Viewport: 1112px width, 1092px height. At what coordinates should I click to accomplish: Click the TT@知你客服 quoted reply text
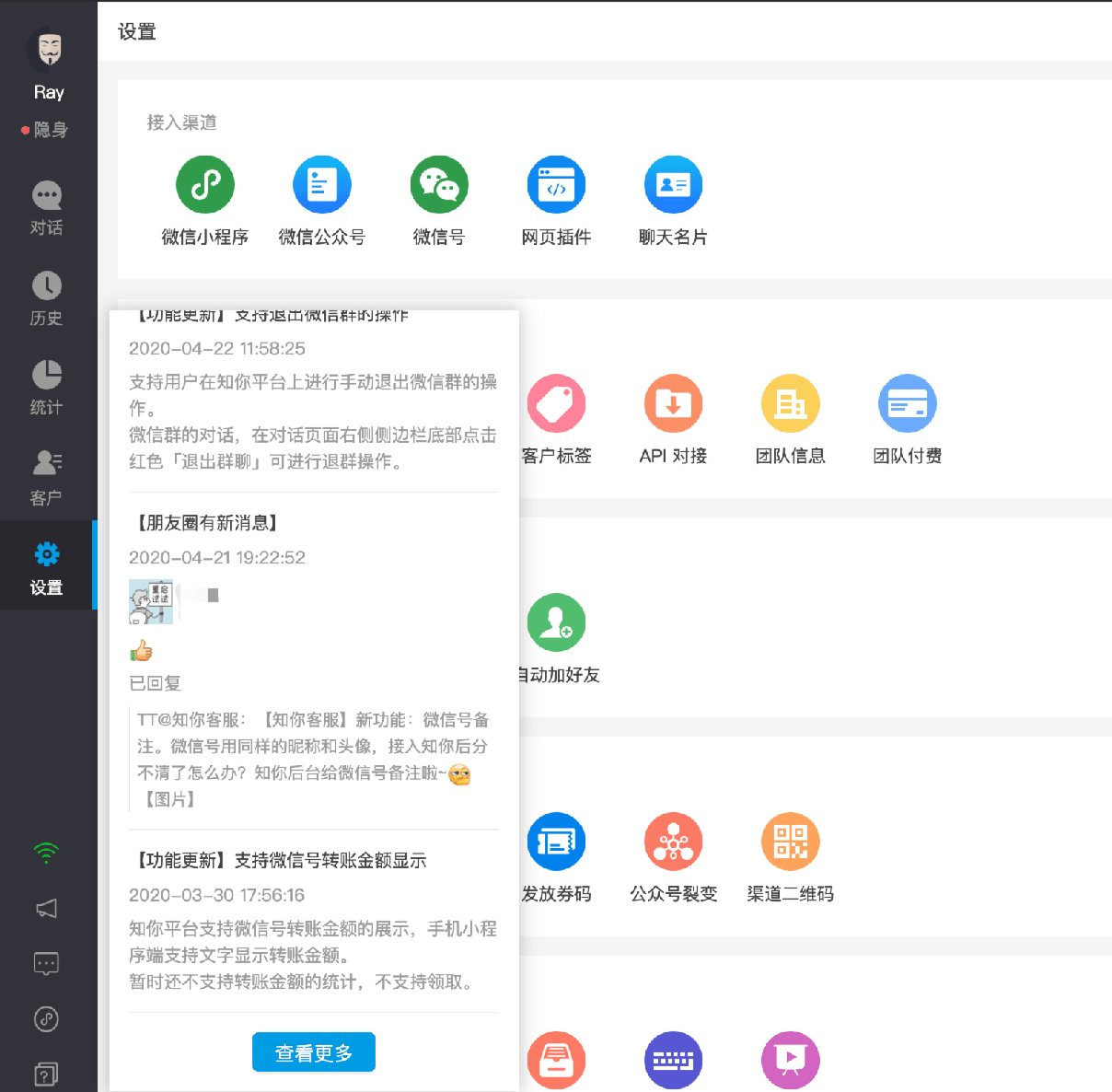pyautogui.click(x=313, y=759)
